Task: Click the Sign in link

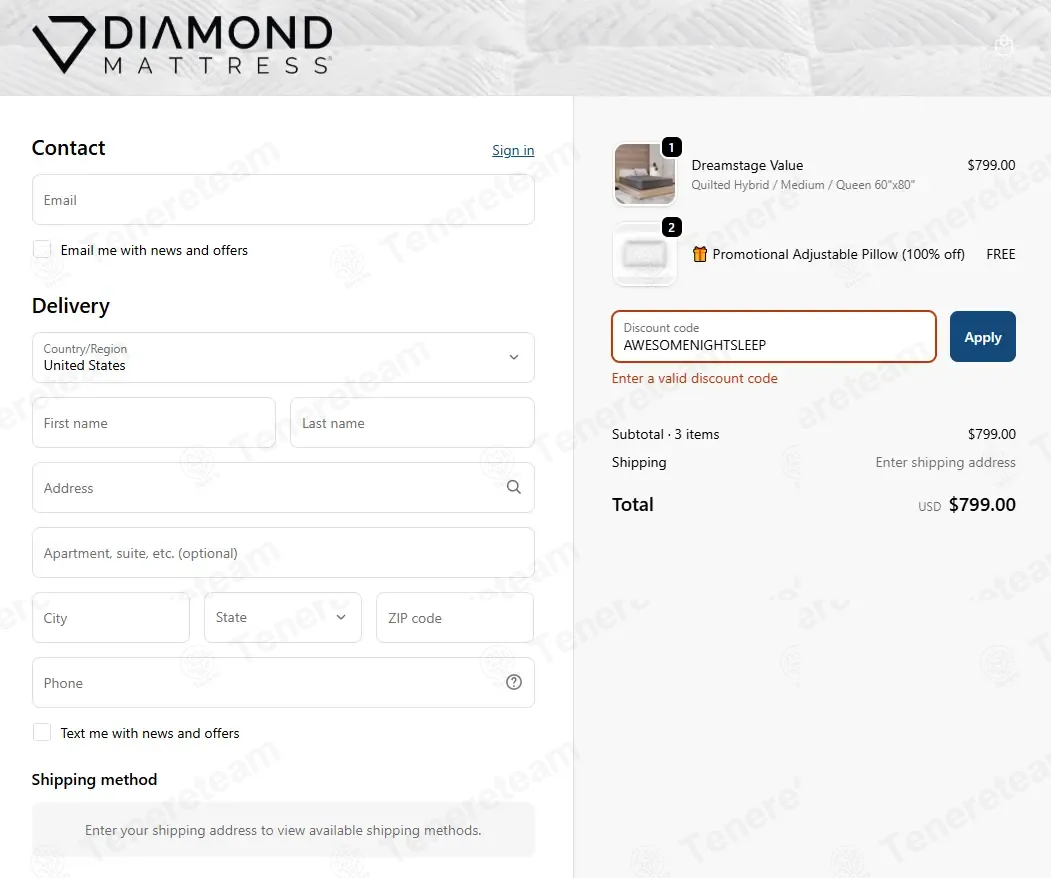Action: [513, 150]
